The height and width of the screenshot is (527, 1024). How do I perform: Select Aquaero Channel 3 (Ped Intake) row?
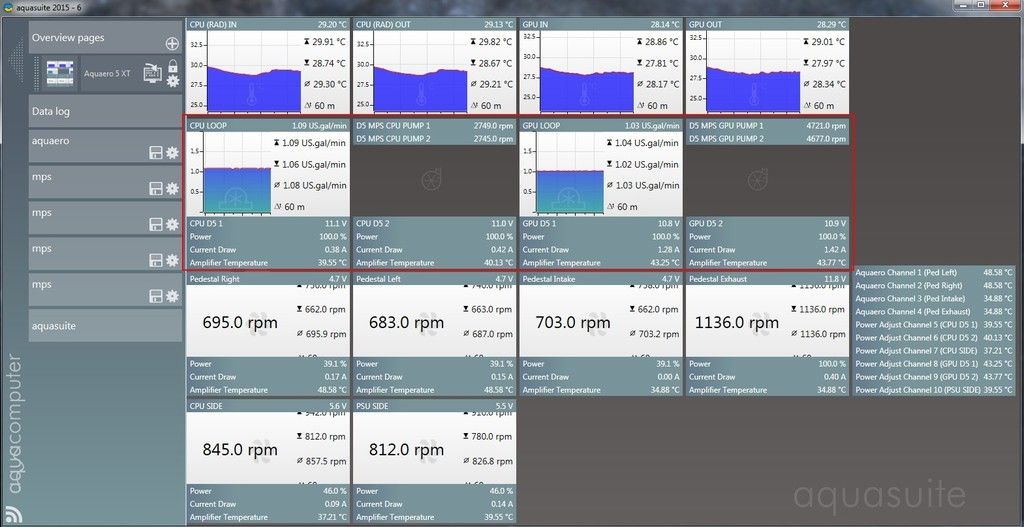[x=934, y=298]
